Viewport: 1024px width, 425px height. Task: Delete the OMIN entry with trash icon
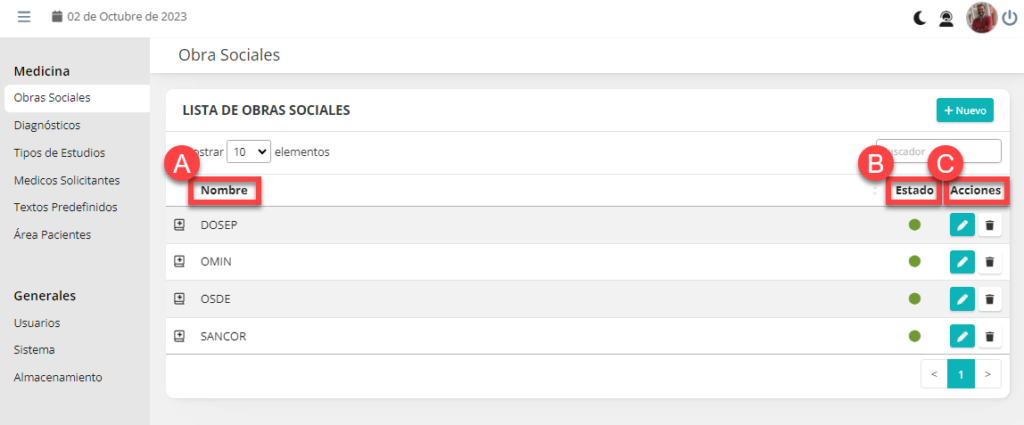point(990,262)
